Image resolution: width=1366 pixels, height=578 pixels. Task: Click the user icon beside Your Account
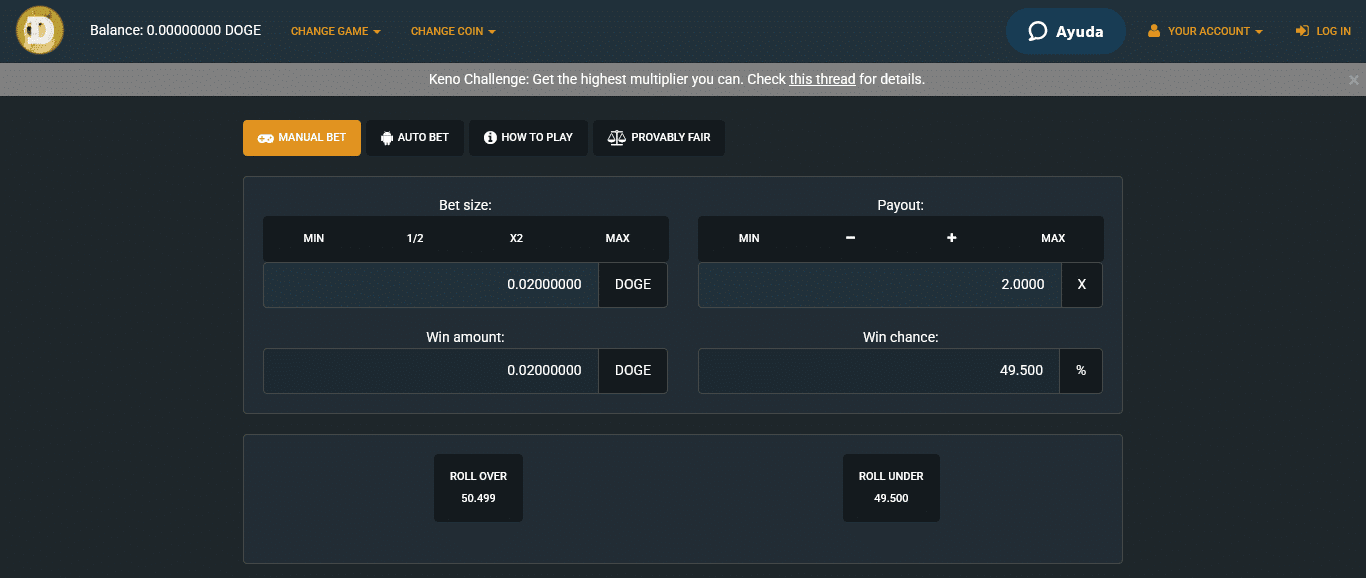pyautogui.click(x=1156, y=30)
